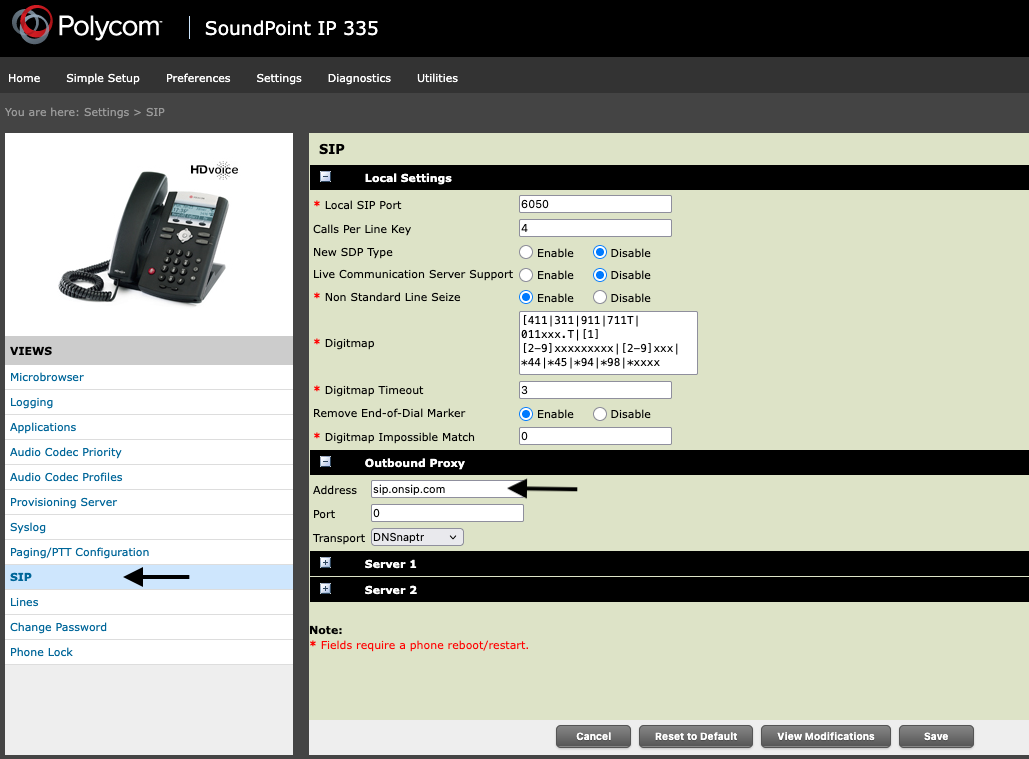Open the Audio Codec Priority page

click(65, 452)
